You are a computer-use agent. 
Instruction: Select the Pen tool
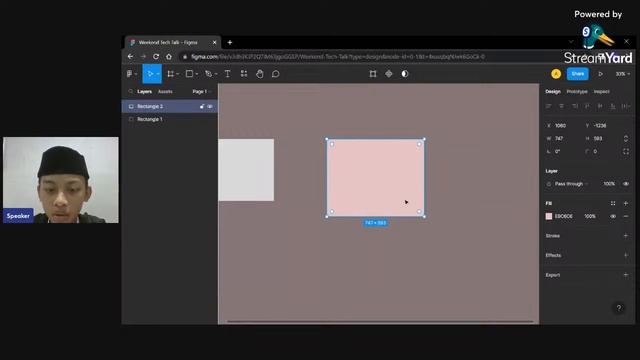[209, 74]
